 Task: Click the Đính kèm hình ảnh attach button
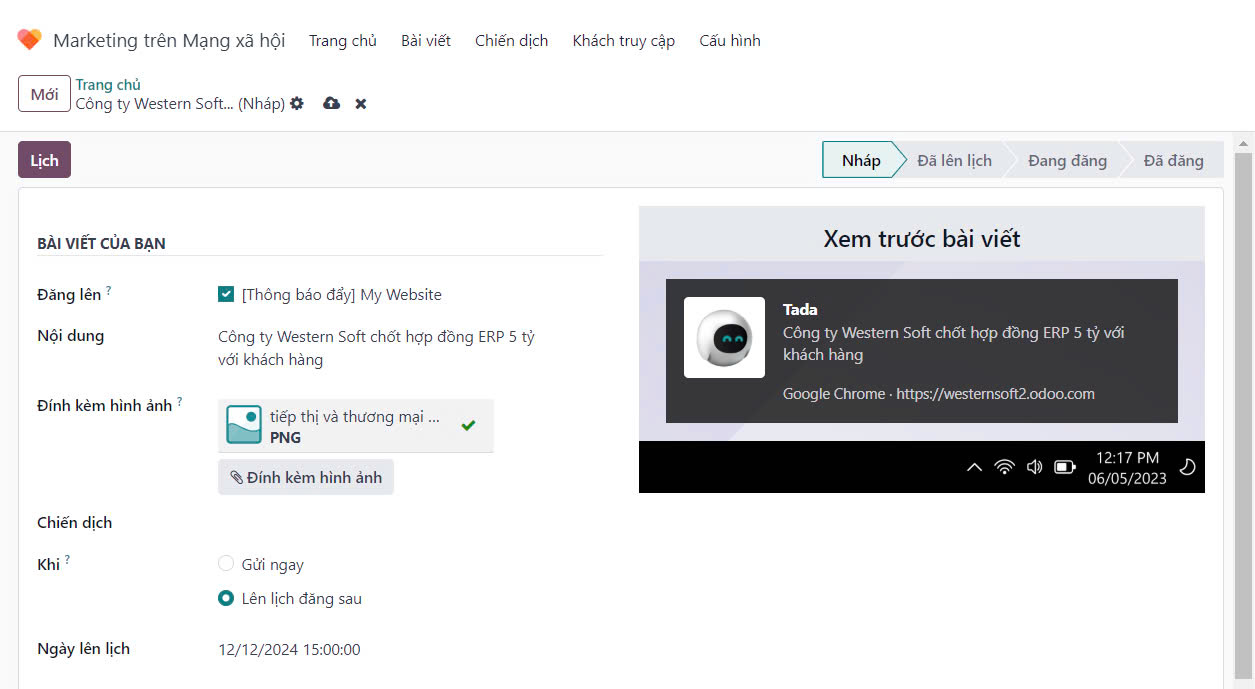(306, 478)
